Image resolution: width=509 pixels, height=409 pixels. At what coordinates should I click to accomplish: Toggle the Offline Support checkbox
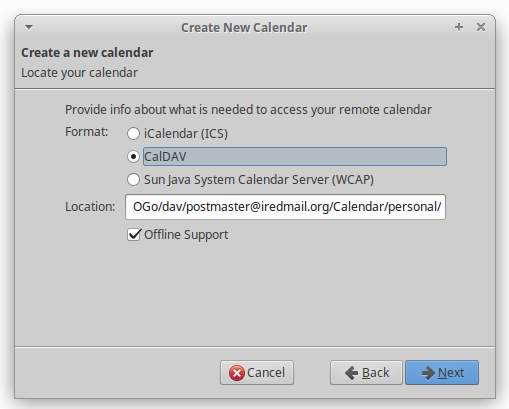(x=134, y=235)
